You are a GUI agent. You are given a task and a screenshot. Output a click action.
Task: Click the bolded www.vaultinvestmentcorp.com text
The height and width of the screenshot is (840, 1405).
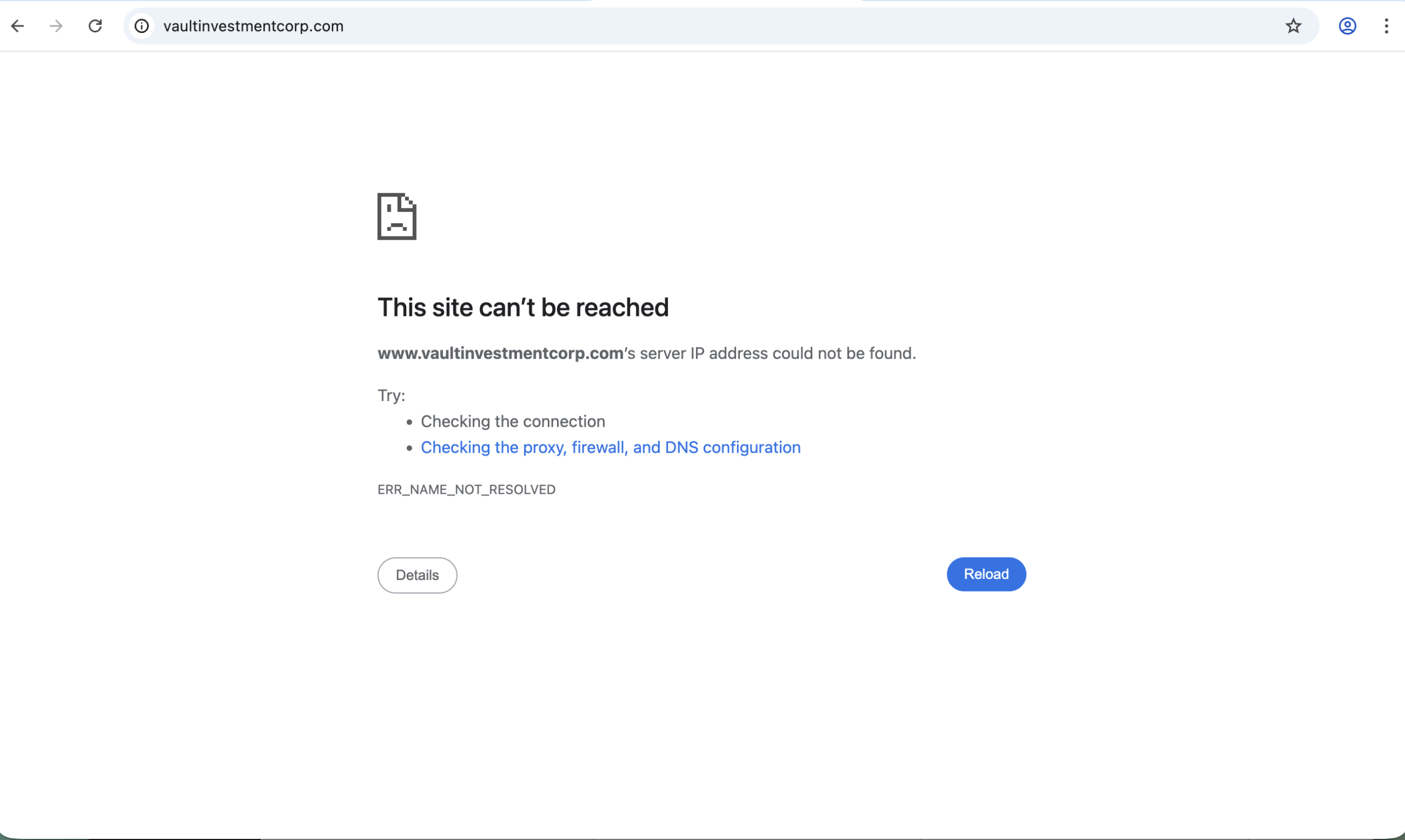[x=501, y=353]
